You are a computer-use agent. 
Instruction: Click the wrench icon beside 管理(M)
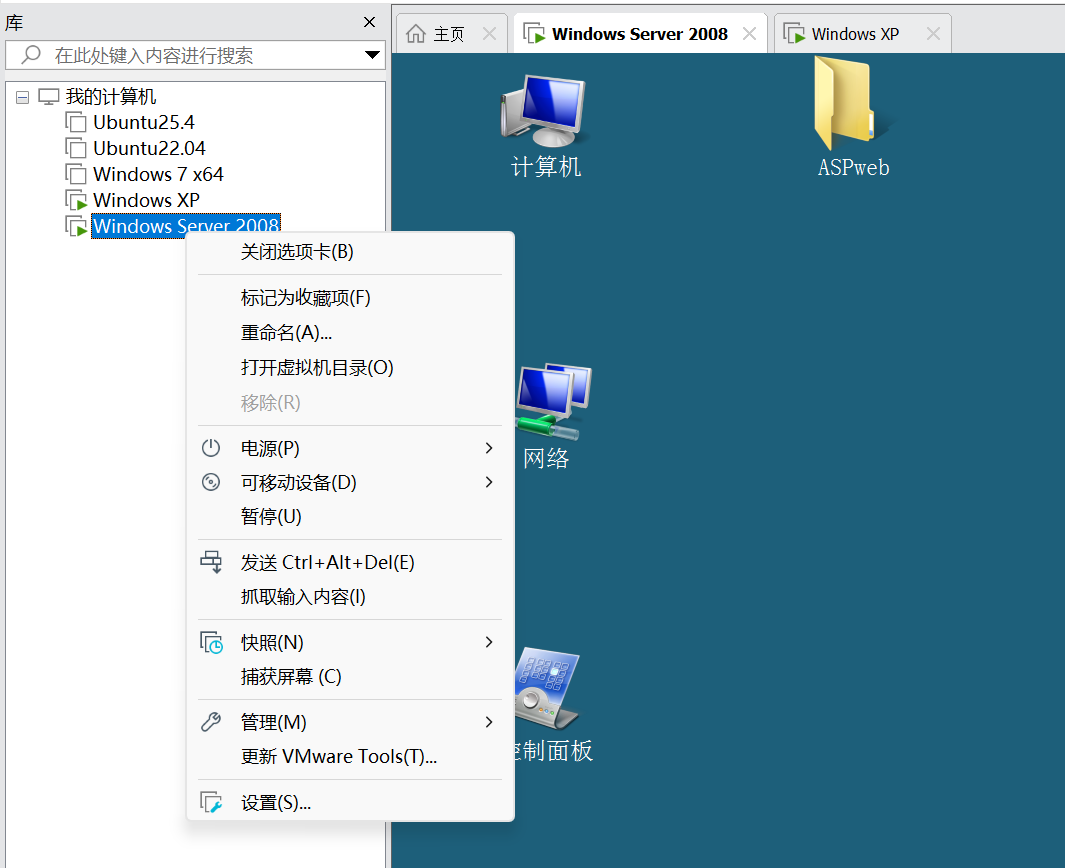tap(211, 722)
